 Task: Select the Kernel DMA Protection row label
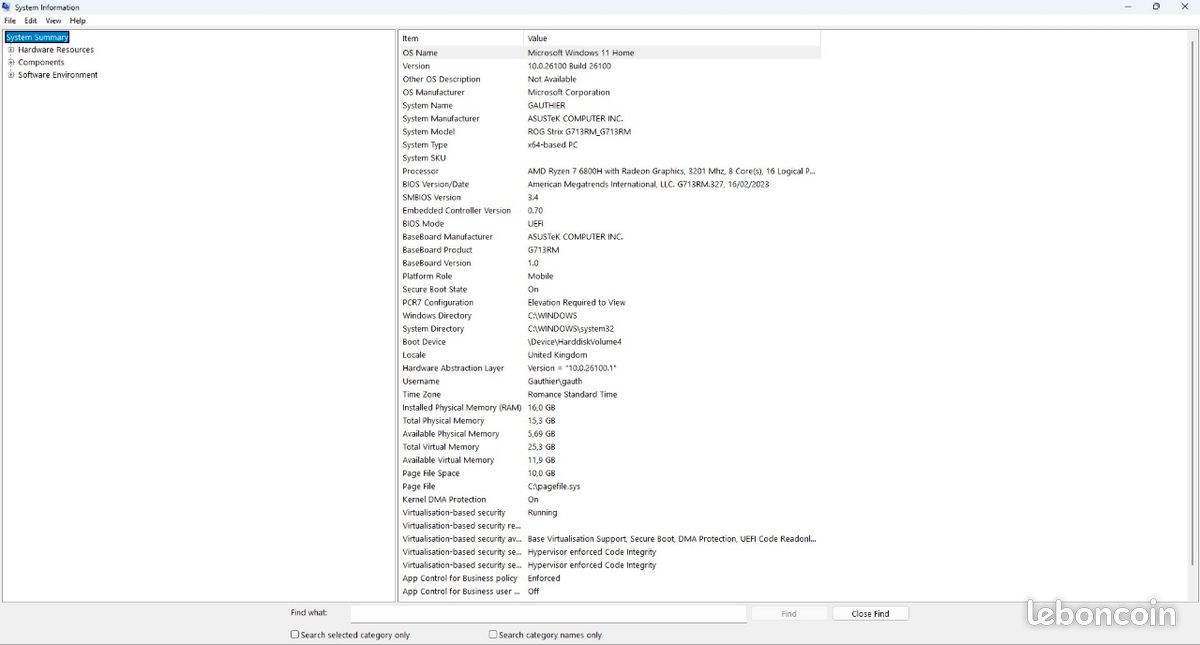pyautogui.click(x=444, y=499)
